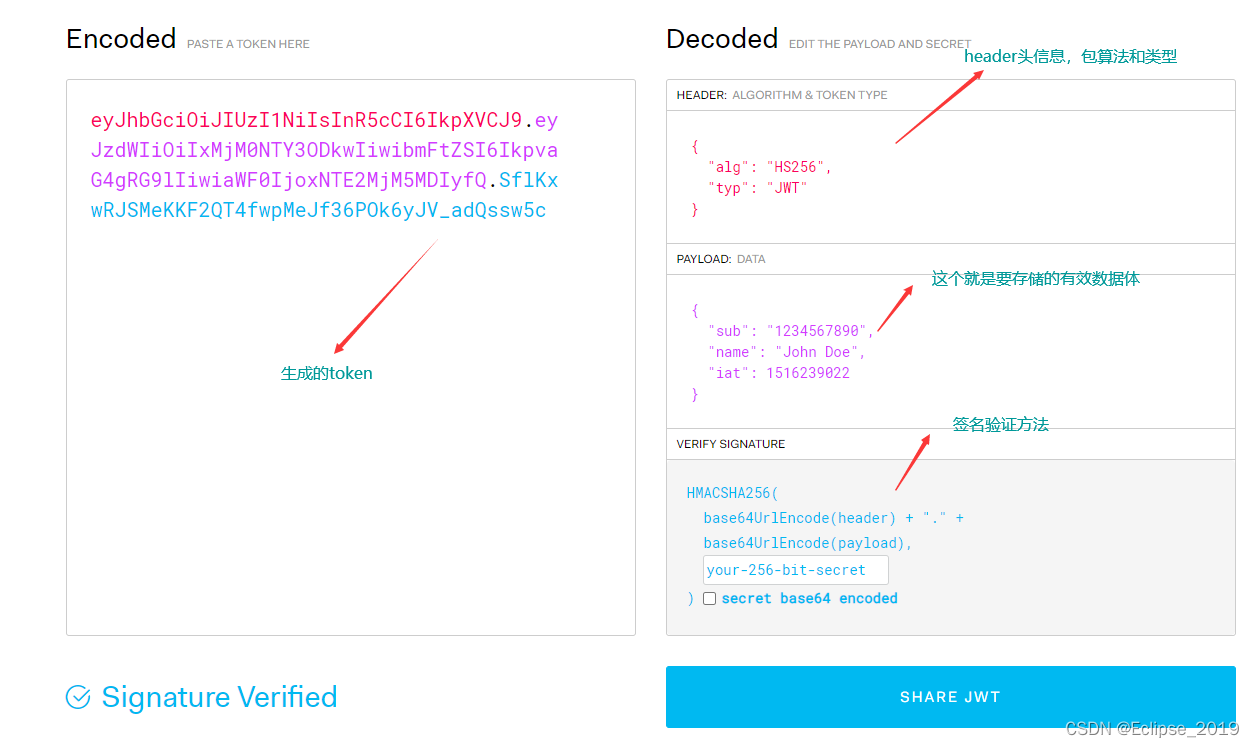
Task: Click the red header segment of the token
Action: 306,121
